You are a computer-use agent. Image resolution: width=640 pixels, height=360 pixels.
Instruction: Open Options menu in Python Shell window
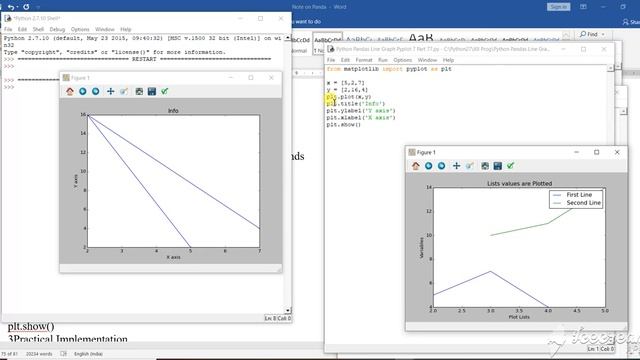pos(80,29)
